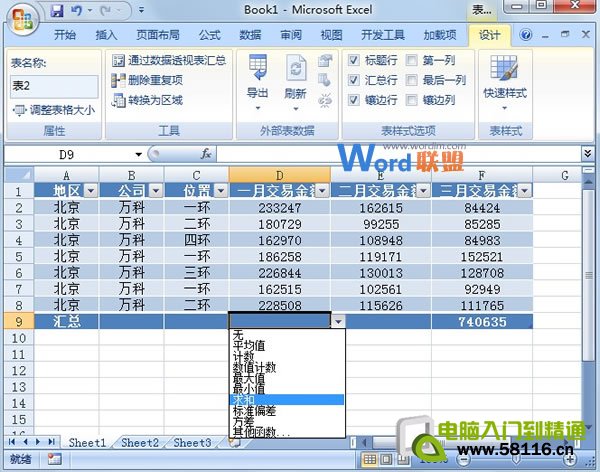Viewport: 600px width, 472px height.
Task: Enable the Banded Columns (镶边列) checkbox
Action: pyautogui.click(x=411, y=100)
